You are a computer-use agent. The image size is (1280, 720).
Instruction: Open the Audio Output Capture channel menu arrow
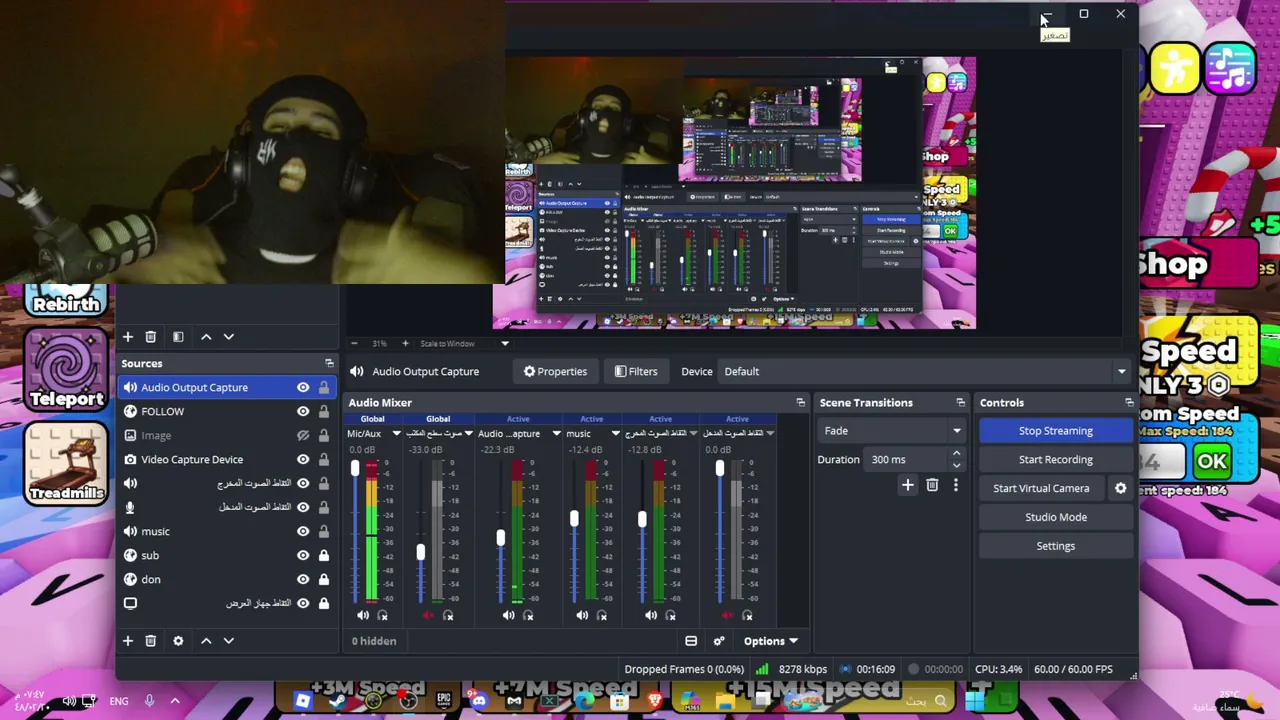click(556, 434)
